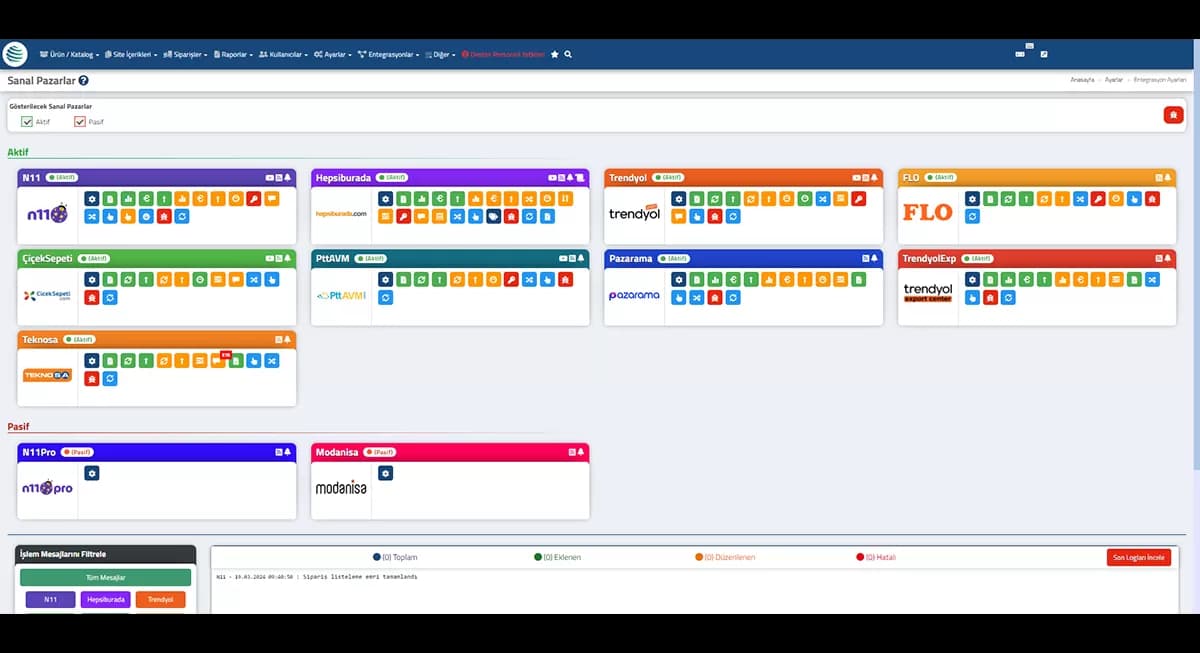
Task: Click the red key icon in FLO card
Action: pos(1097,198)
